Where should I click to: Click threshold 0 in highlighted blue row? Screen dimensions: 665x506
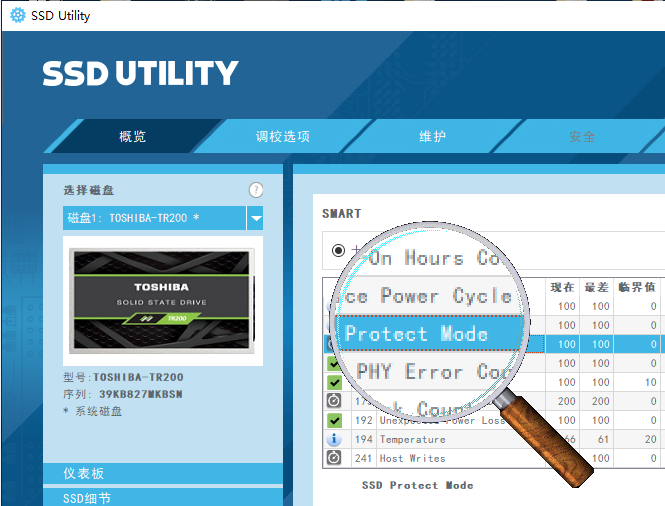click(654, 344)
